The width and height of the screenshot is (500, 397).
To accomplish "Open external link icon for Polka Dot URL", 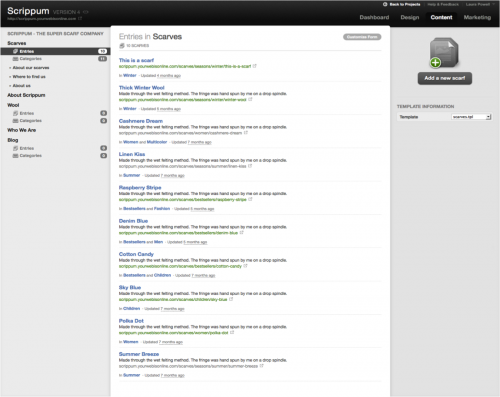I will (232, 333).
